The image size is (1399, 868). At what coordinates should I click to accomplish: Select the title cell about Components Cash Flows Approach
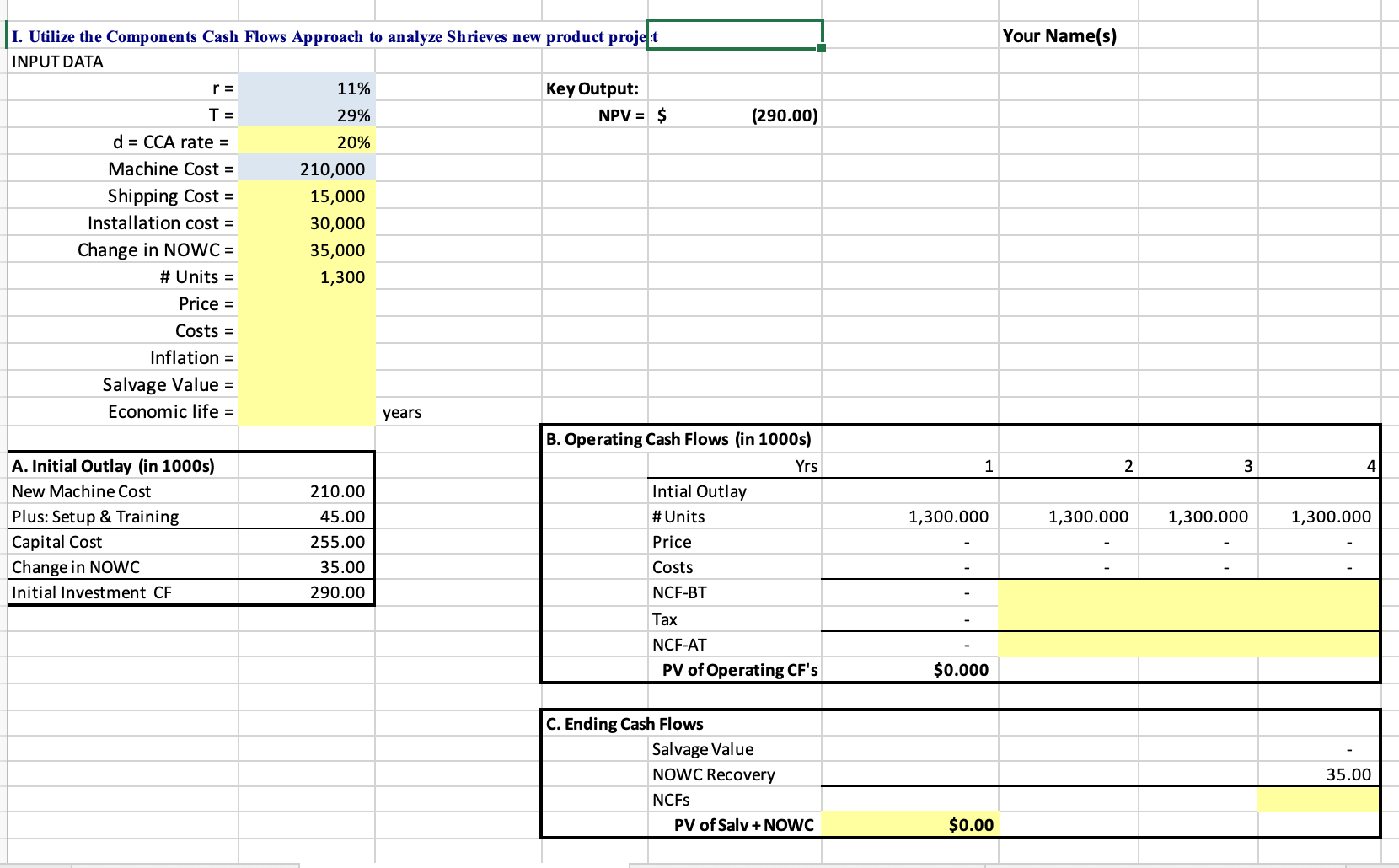[x=335, y=36]
